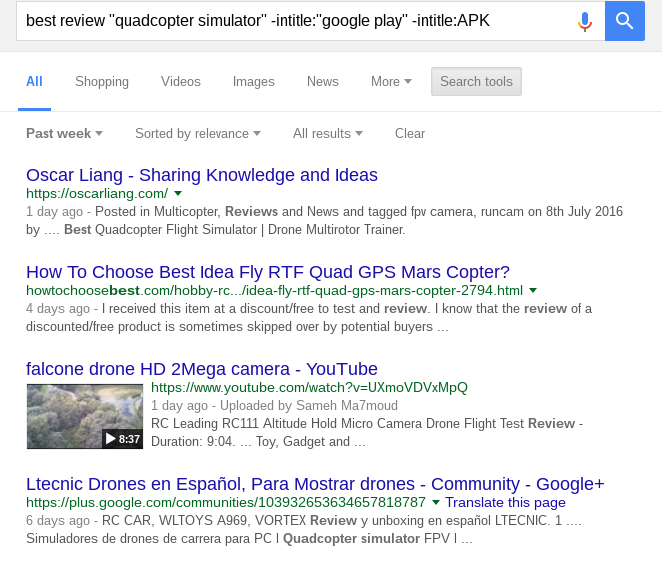Clear the applied search tool filters
The image size is (662, 565).
410,133
